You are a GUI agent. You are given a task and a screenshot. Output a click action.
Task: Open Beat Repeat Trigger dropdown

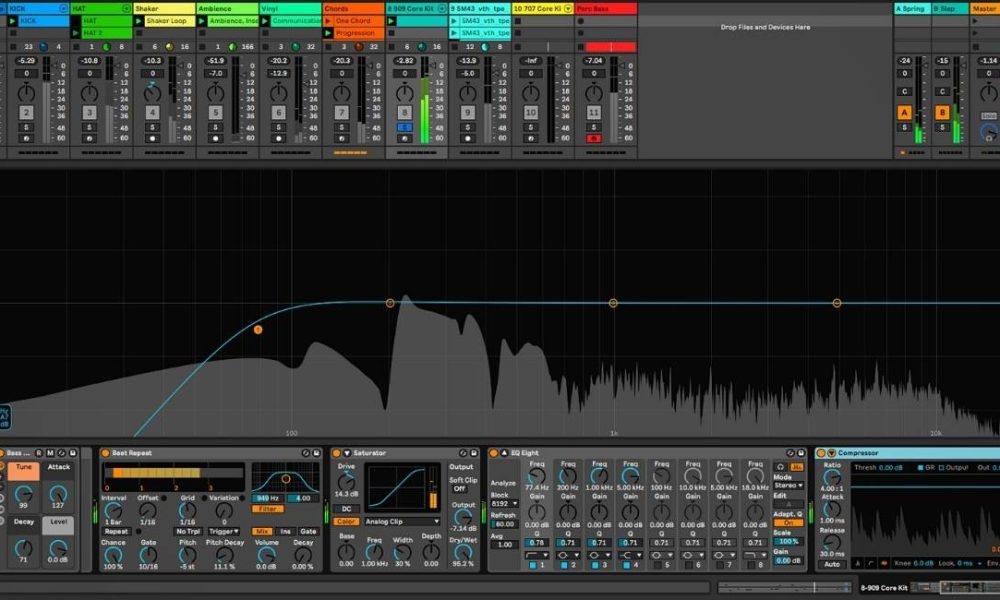pyautogui.click(x=224, y=532)
